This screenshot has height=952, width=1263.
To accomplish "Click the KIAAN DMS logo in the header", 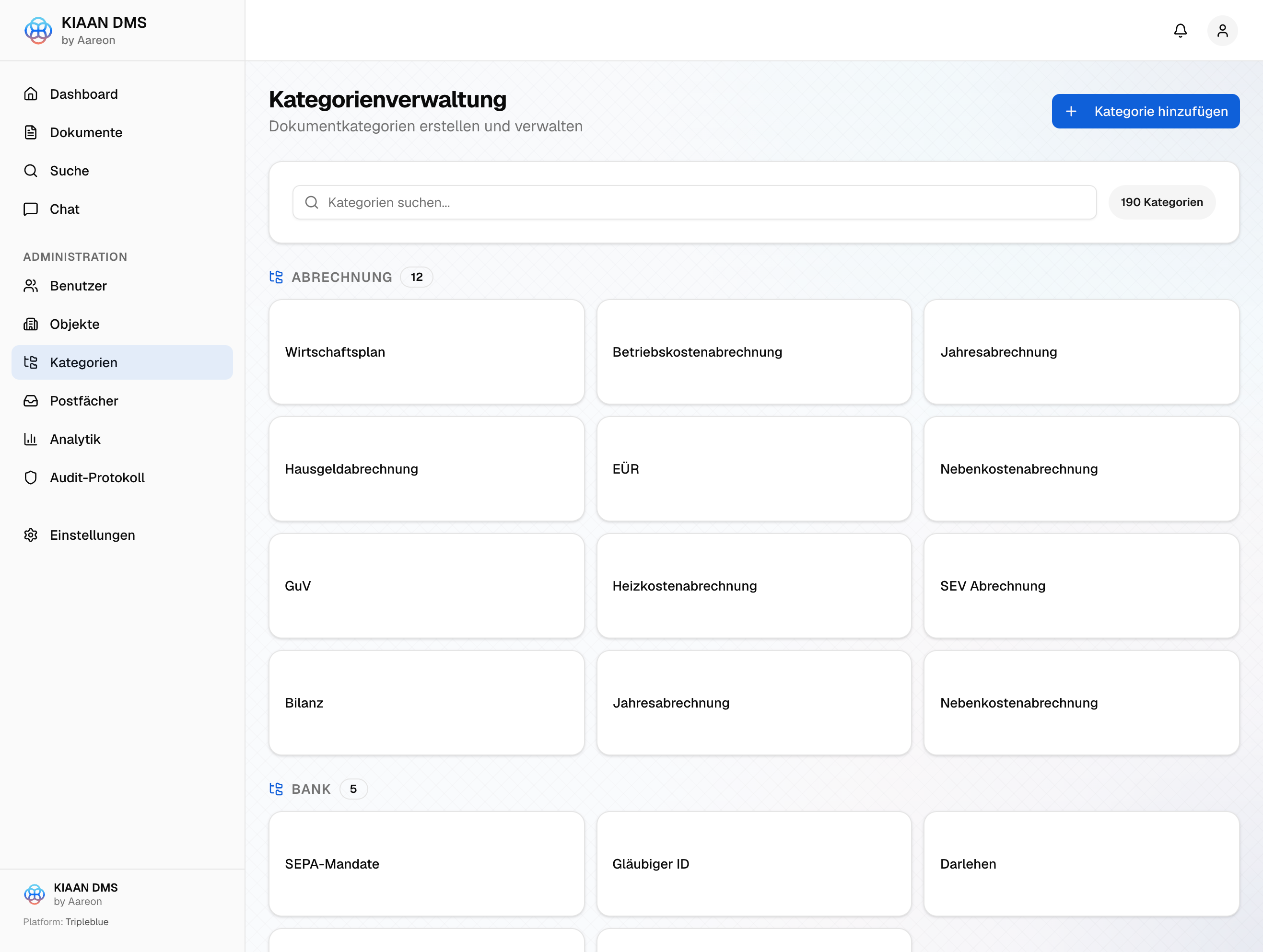I will tap(38, 30).
